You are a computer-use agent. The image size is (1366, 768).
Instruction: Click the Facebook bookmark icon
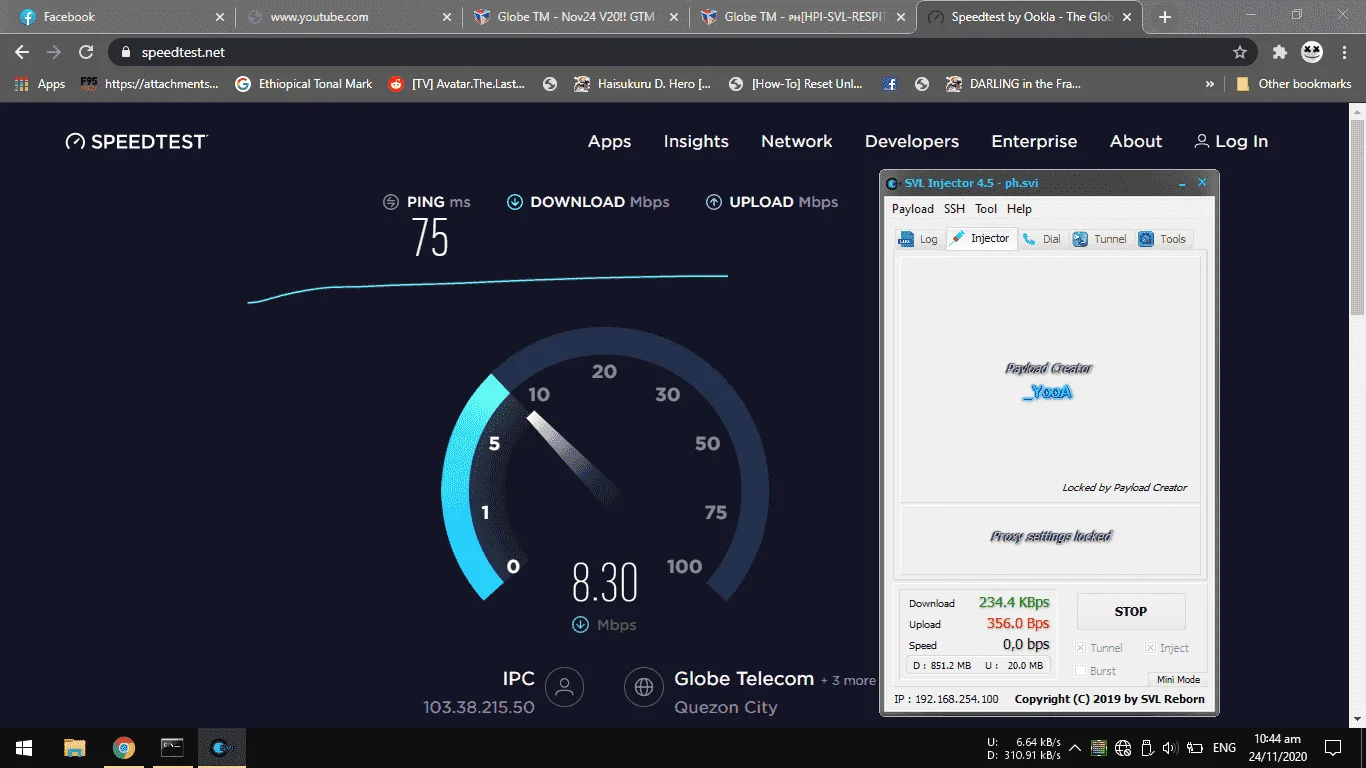click(x=889, y=84)
